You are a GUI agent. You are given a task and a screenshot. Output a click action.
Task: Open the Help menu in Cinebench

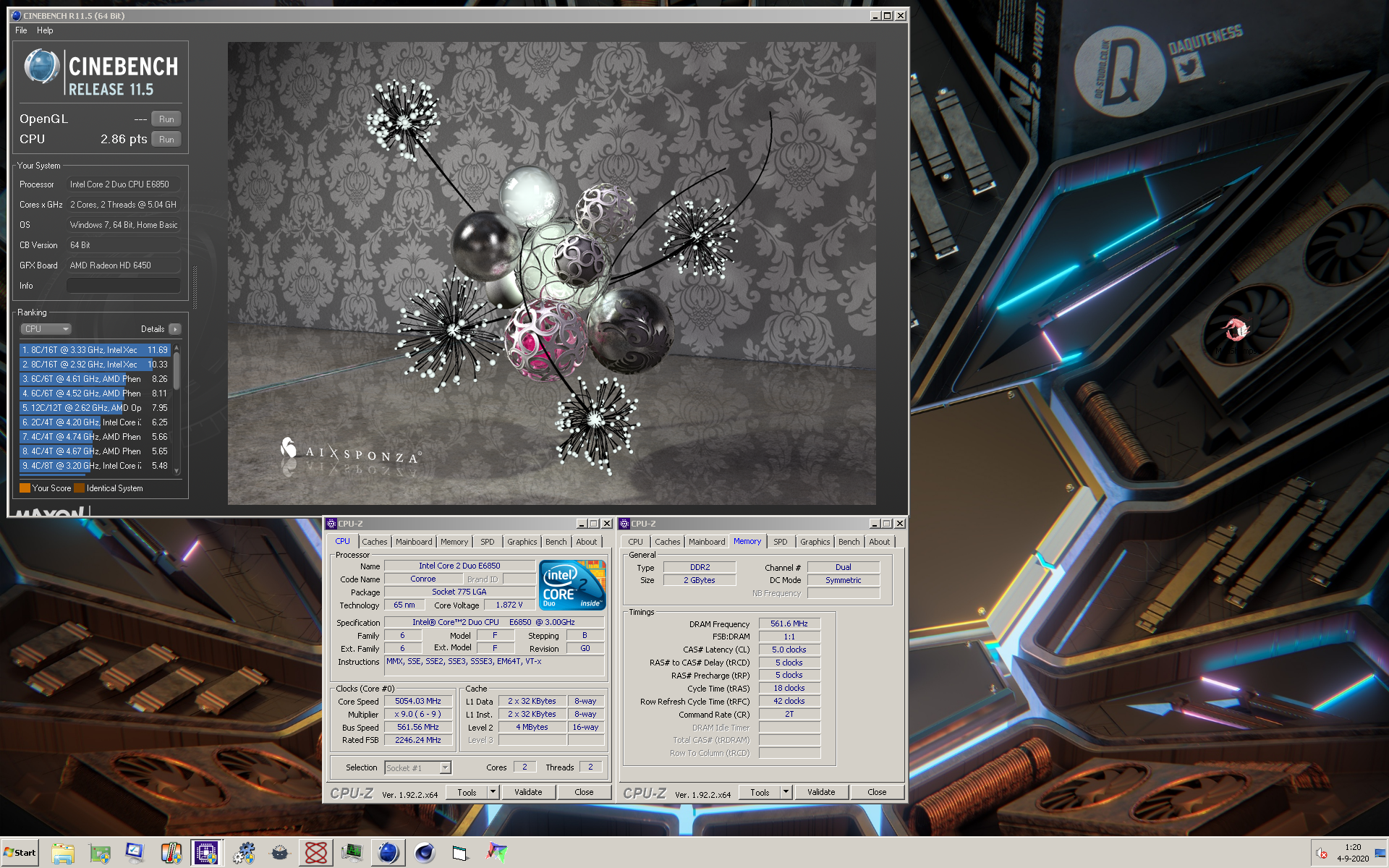[45, 30]
